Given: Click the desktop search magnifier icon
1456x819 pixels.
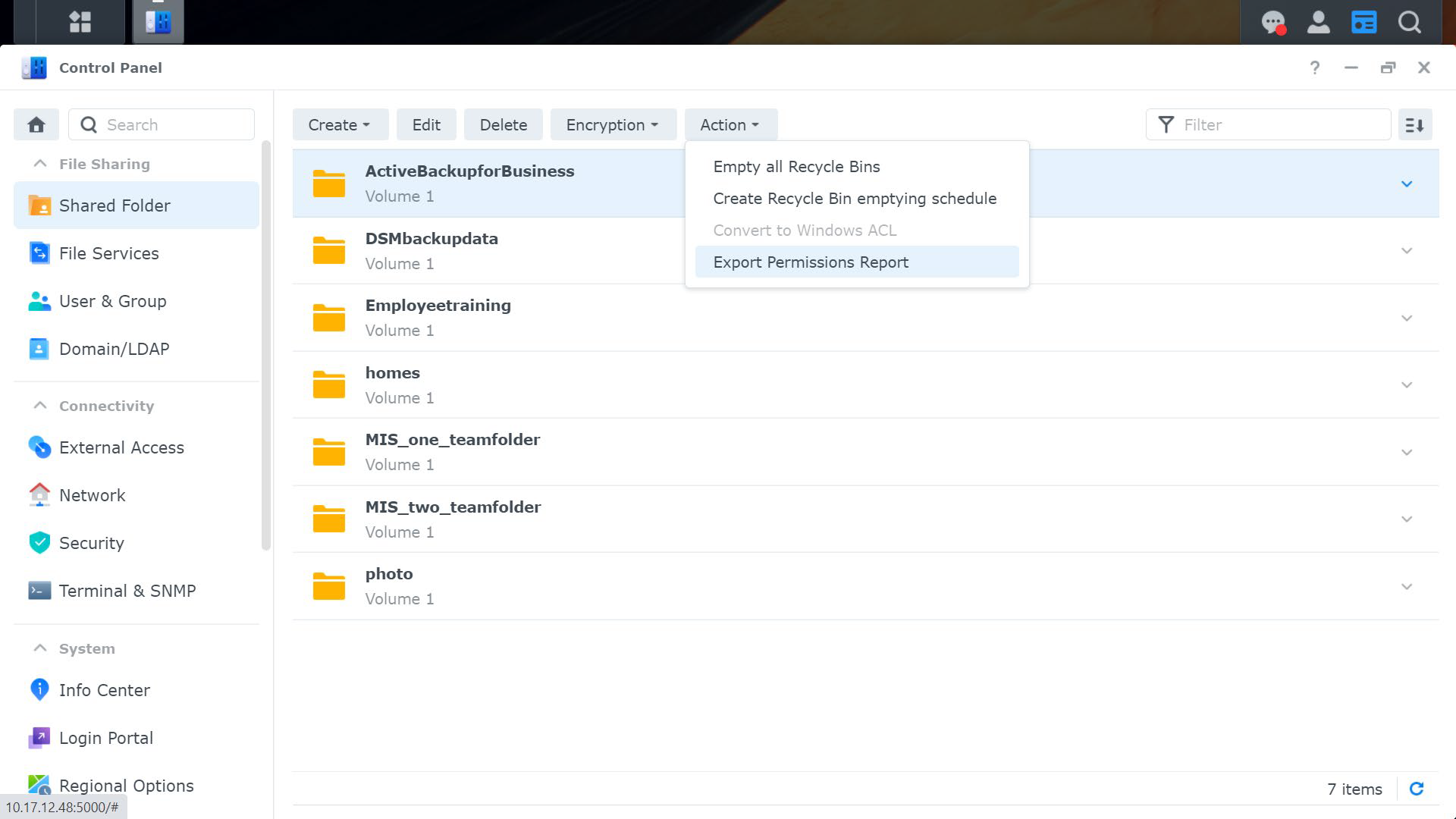Looking at the screenshot, I should [x=1409, y=21].
